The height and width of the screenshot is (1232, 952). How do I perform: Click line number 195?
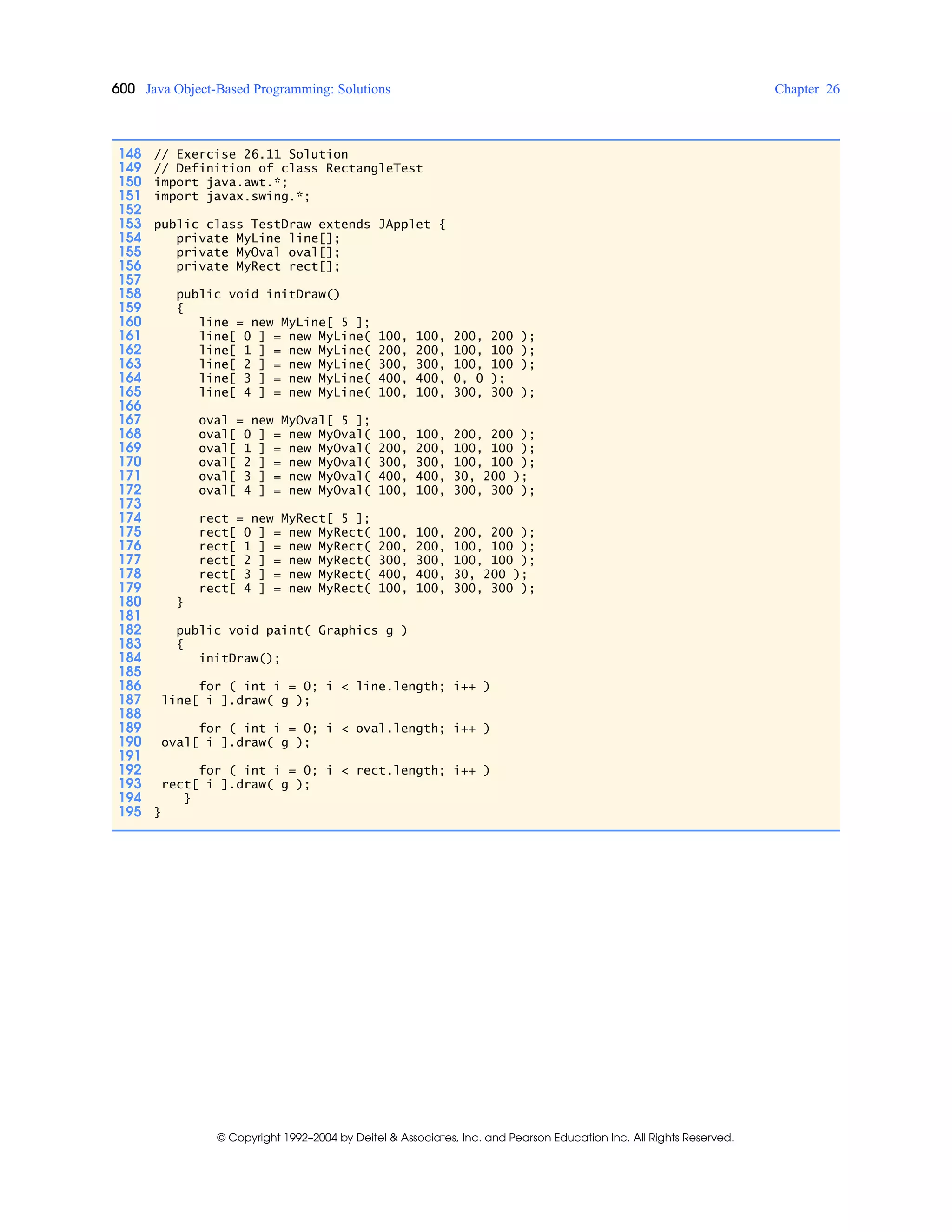tap(130, 812)
